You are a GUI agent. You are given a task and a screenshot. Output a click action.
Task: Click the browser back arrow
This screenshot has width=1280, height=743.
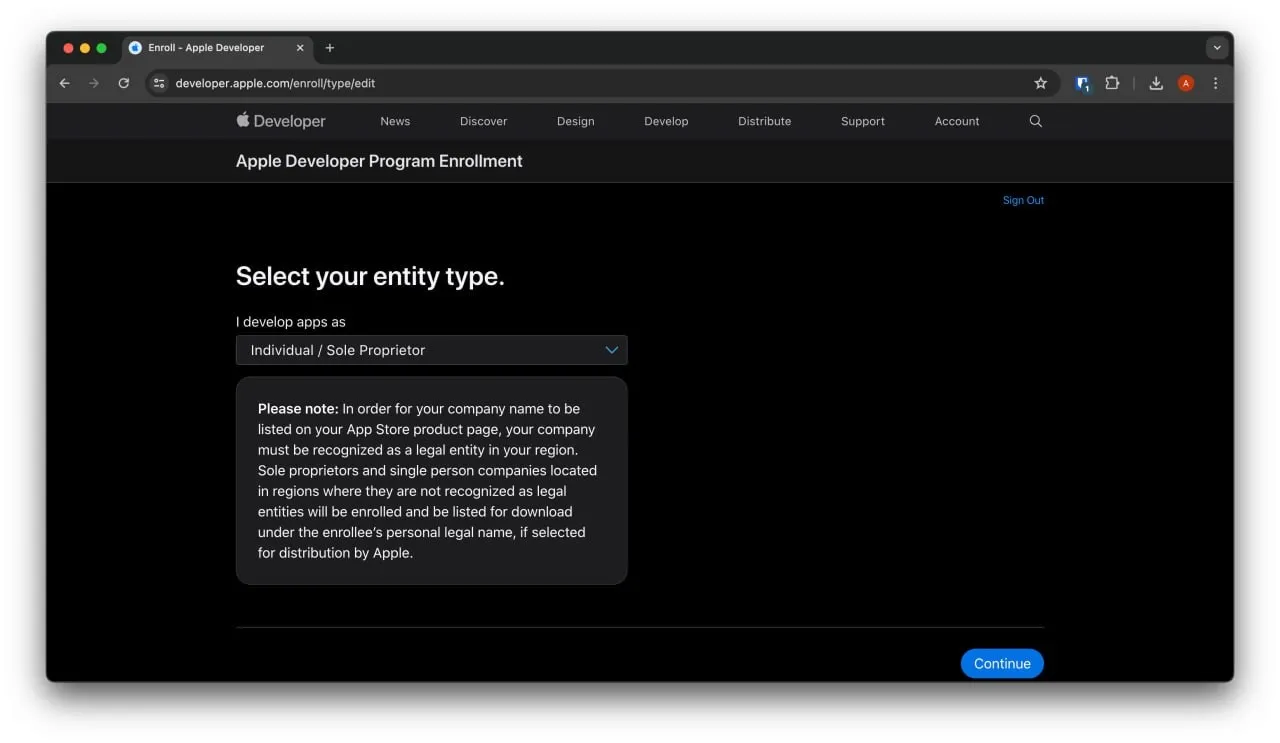point(65,83)
